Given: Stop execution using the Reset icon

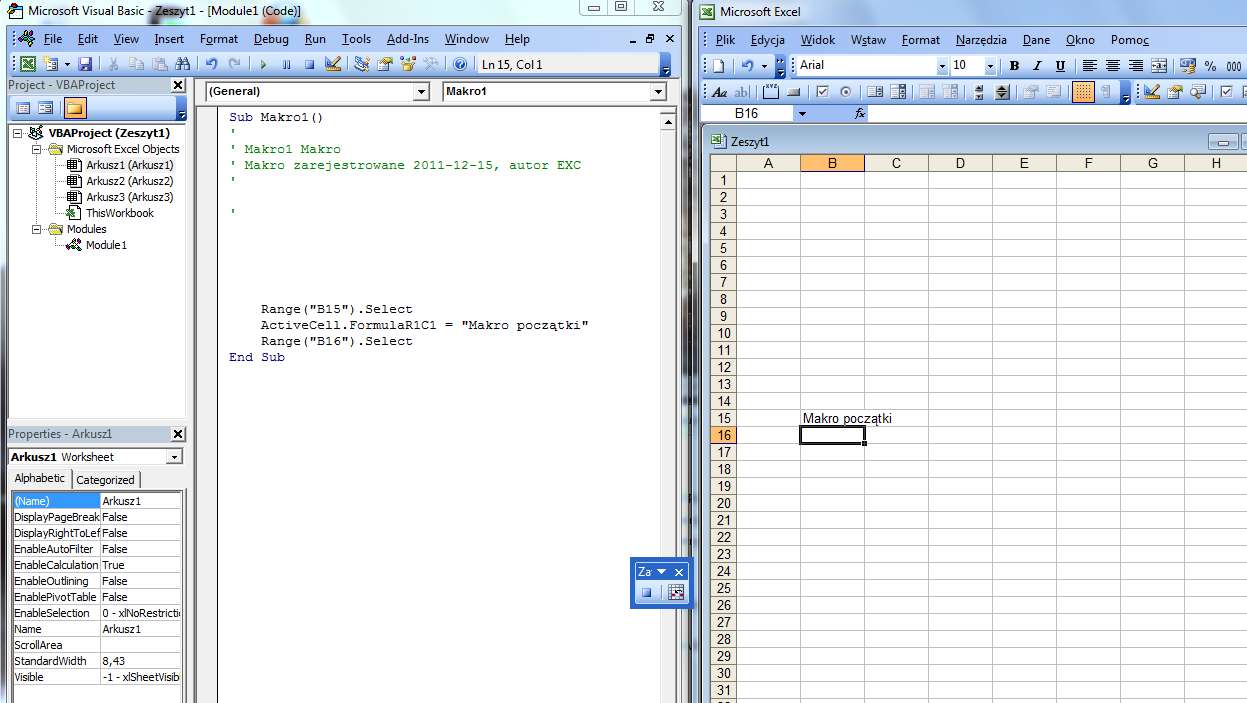Looking at the screenshot, I should (x=309, y=64).
